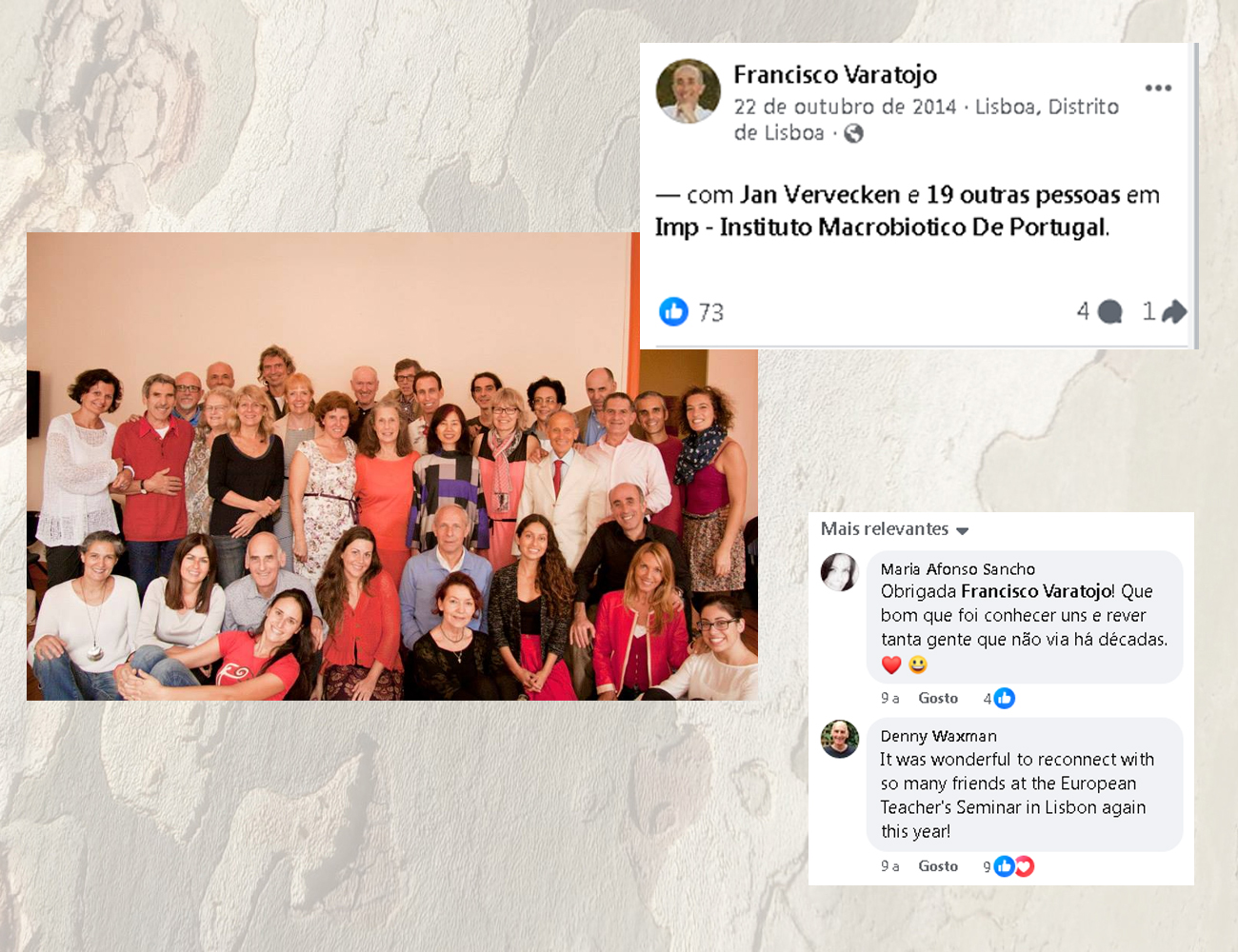Open Imp - Instituto Macrobiotico De Portugal page
This screenshot has height=952, width=1238.
882,228
